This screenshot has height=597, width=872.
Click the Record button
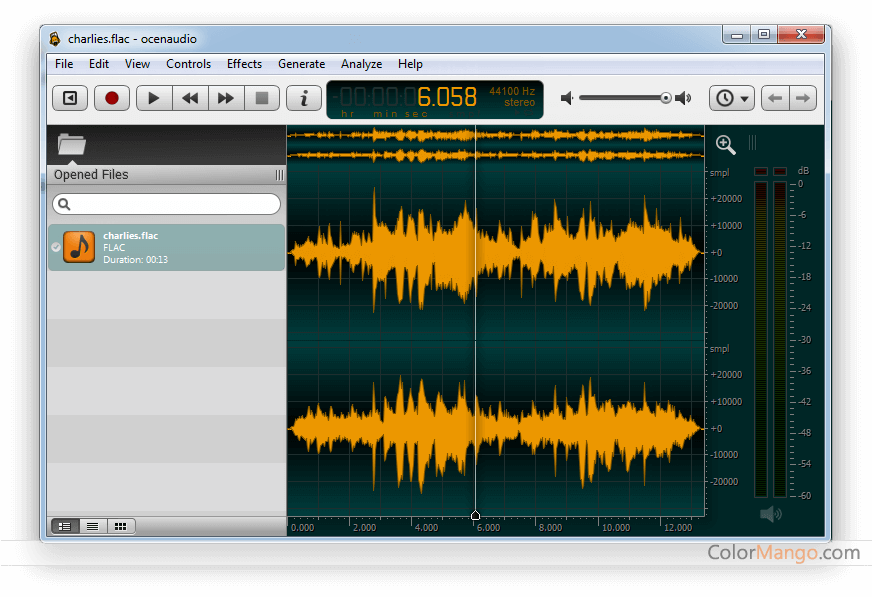tap(112, 98)
